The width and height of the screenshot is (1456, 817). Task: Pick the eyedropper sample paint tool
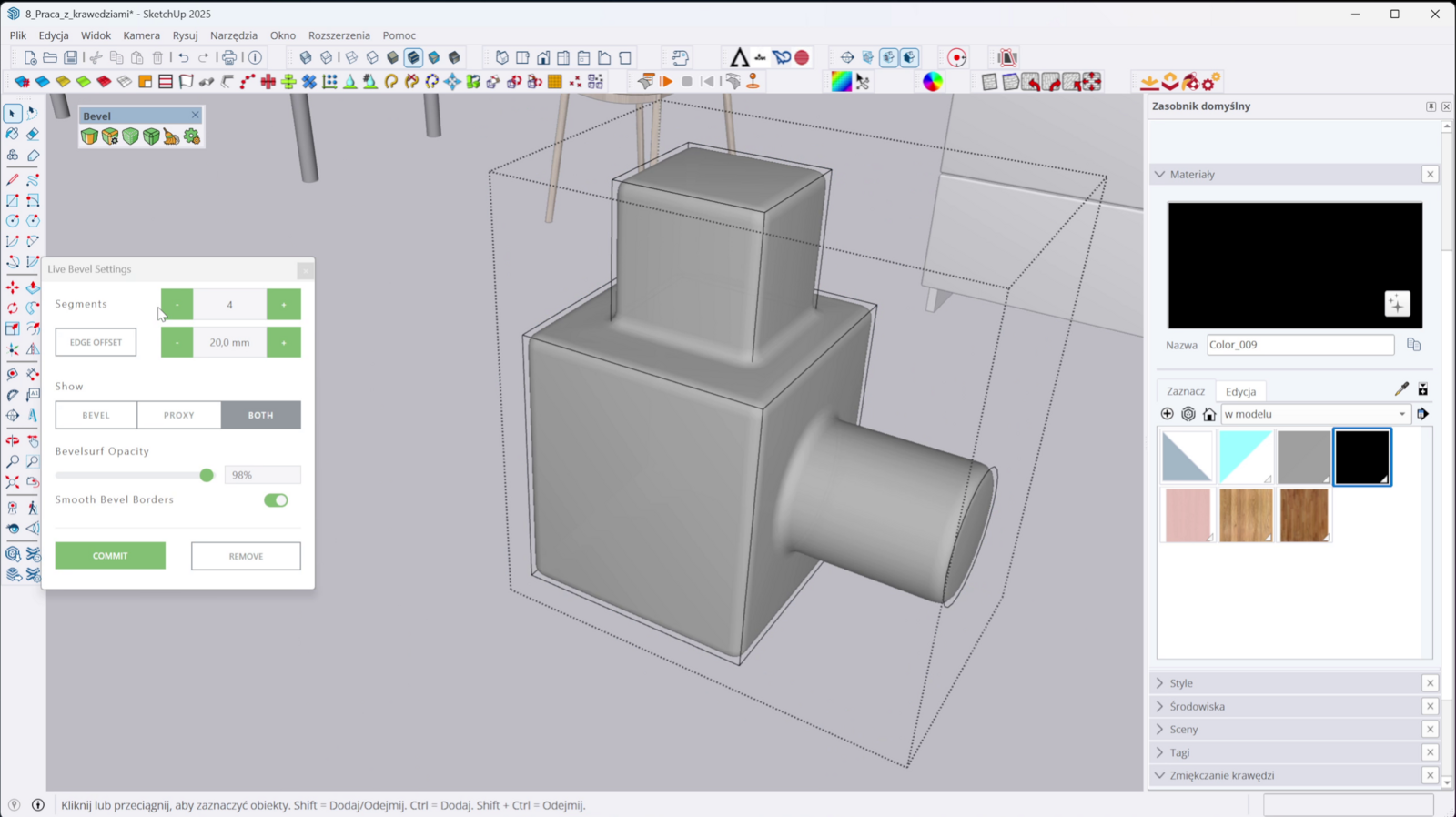click(x=1401, y=389)
